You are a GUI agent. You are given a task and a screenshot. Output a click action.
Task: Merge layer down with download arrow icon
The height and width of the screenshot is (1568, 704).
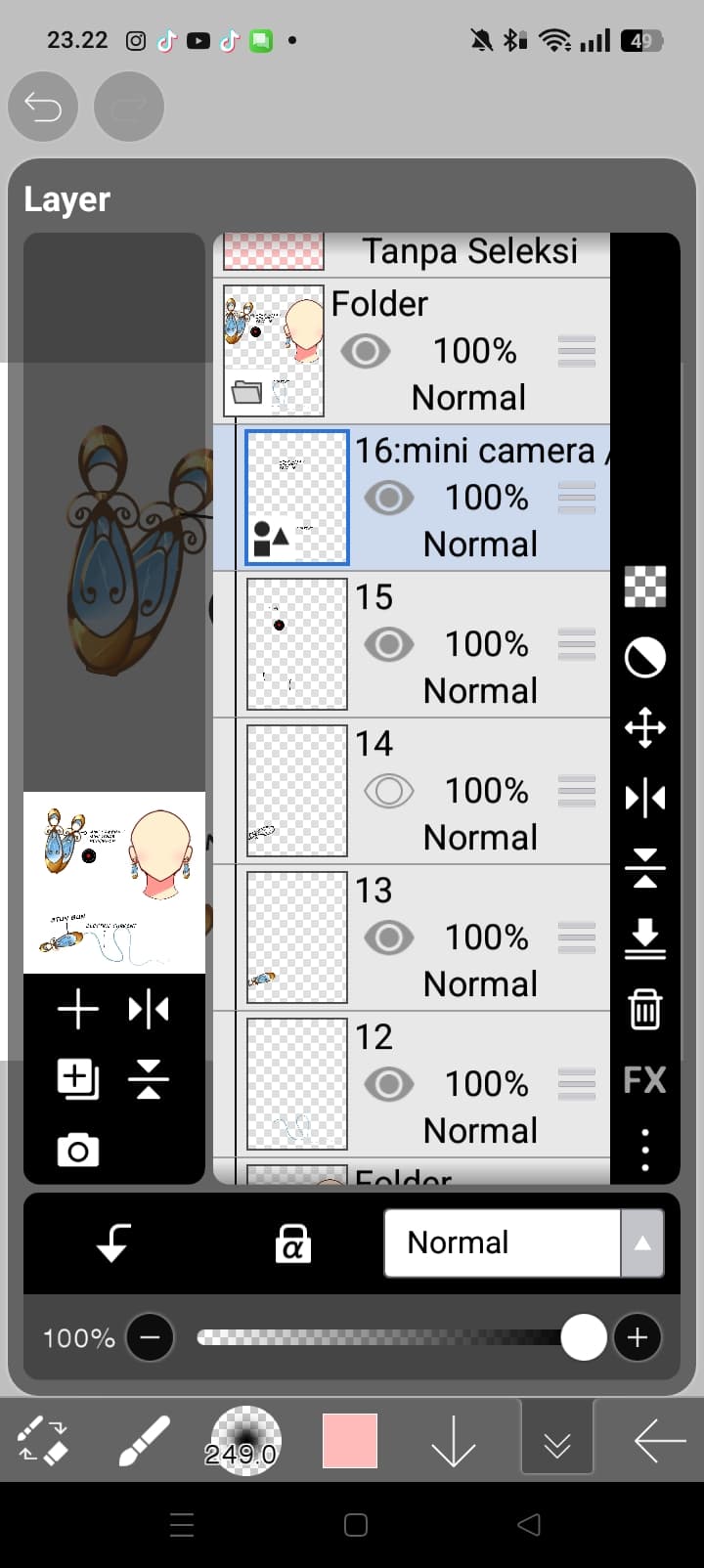coord(644,938)
